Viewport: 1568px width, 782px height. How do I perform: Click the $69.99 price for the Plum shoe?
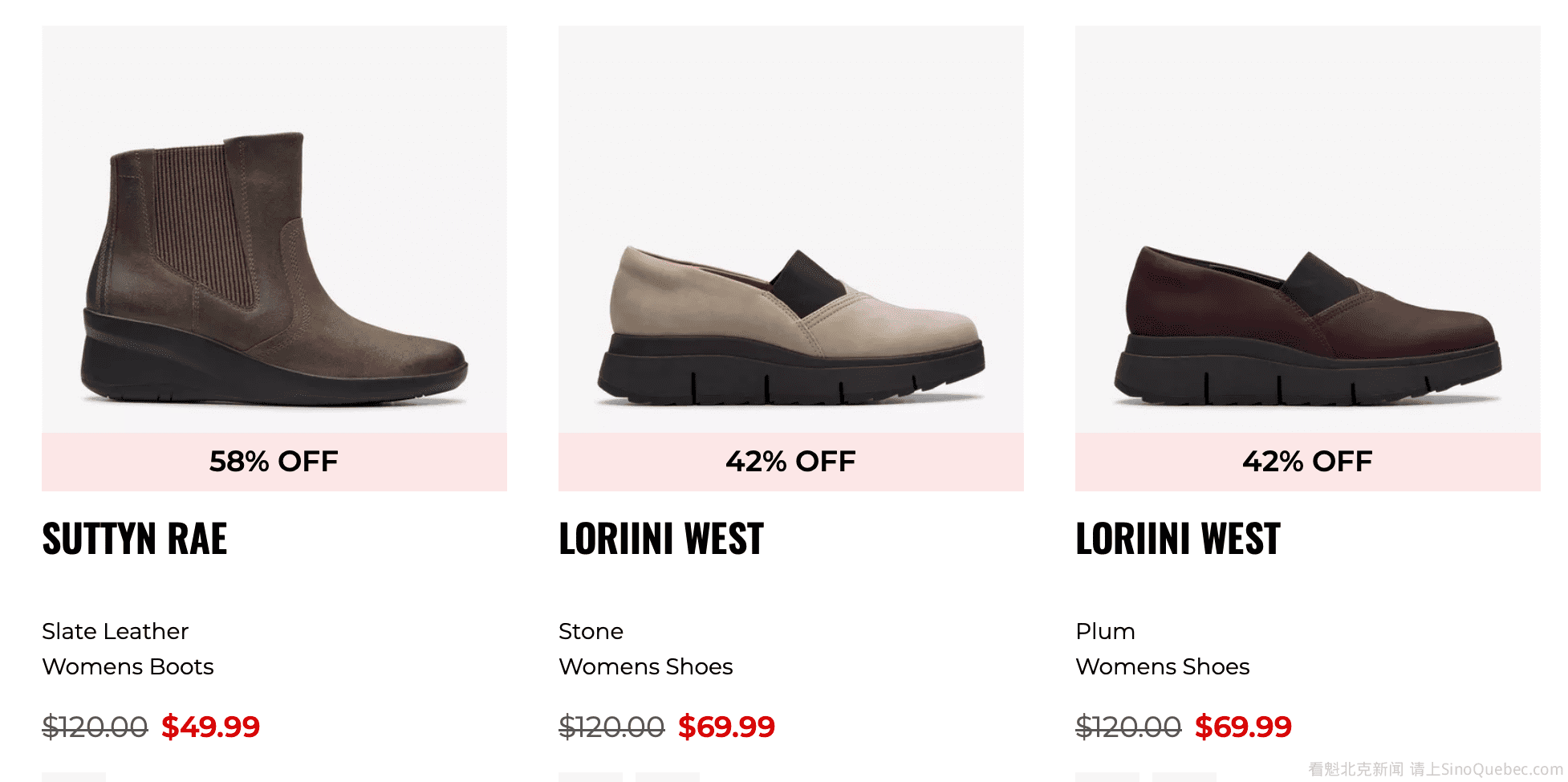[1243, 727]
